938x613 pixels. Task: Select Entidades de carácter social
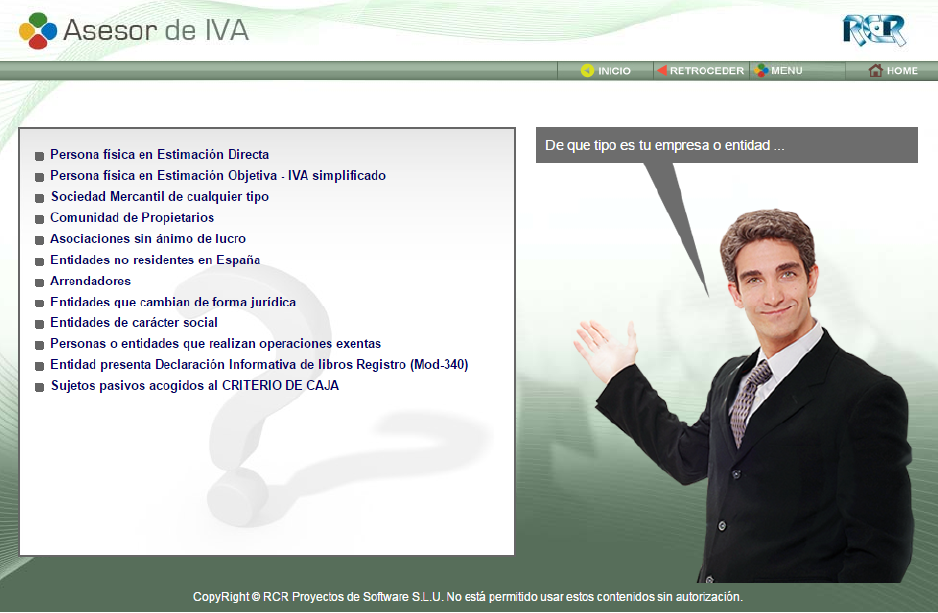(133, 322)
